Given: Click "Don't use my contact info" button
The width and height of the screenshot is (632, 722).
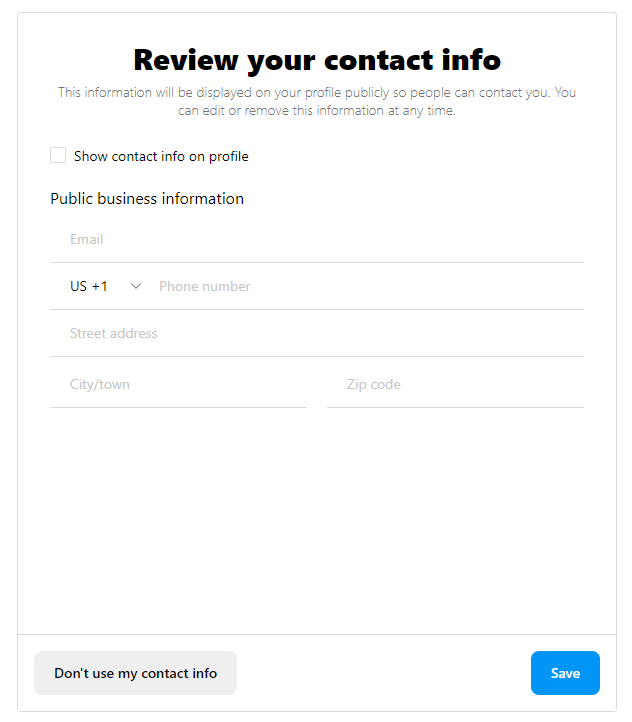Looking at the screenshot, I should pyautogui.click(x=135, y=673).
